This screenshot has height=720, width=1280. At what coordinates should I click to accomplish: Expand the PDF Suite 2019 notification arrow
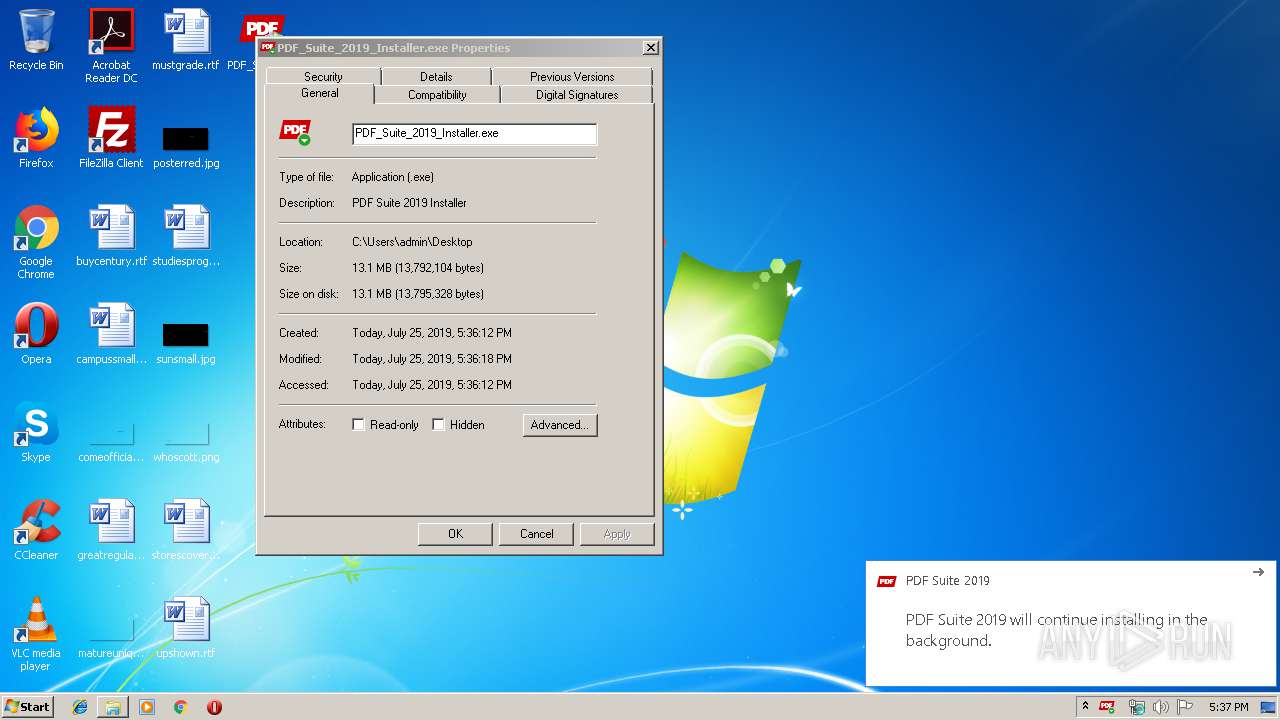click(x=1258, y=572)
